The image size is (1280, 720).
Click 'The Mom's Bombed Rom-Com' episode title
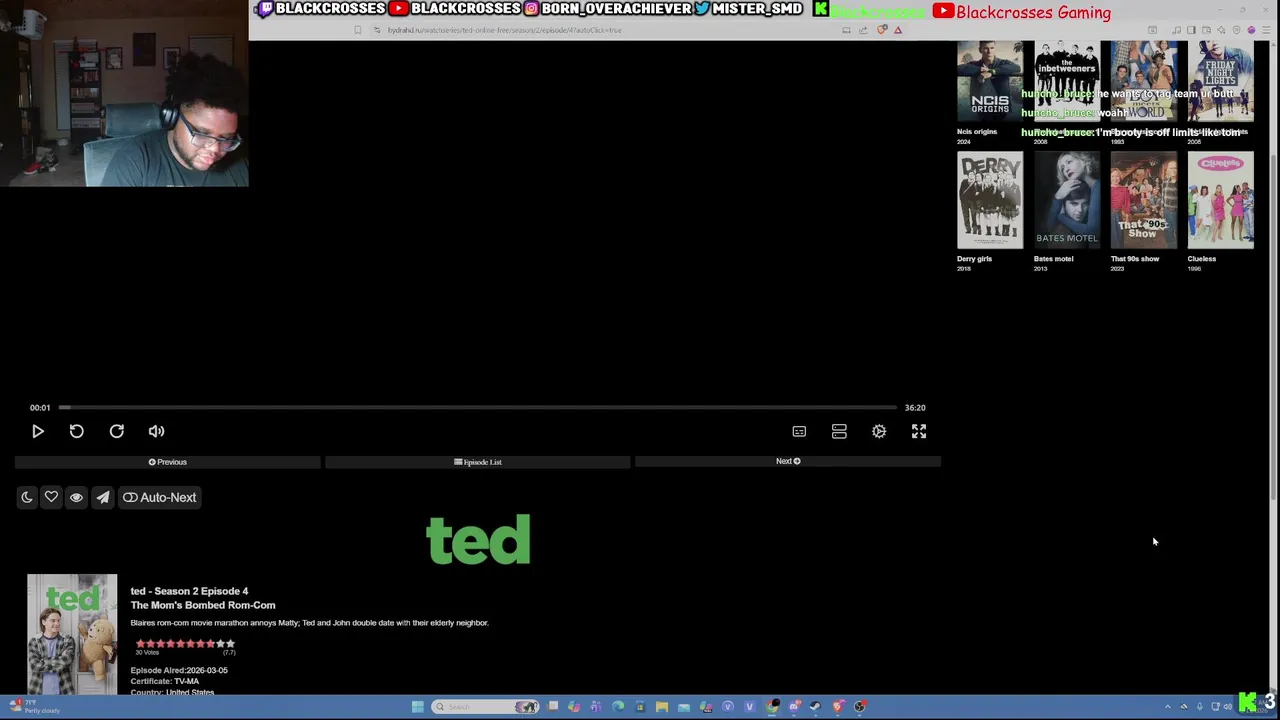(x=203, y=605)
